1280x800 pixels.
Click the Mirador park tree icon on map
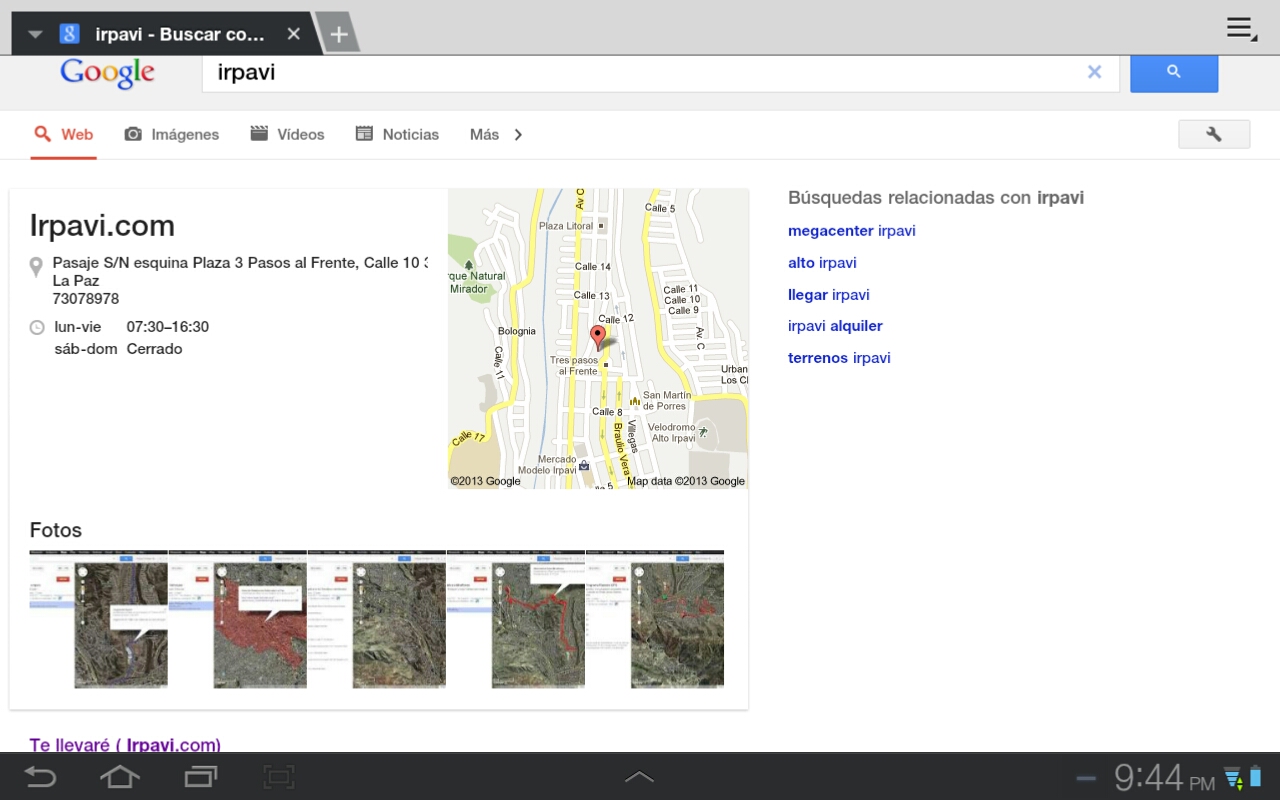(x=469, y=266)
